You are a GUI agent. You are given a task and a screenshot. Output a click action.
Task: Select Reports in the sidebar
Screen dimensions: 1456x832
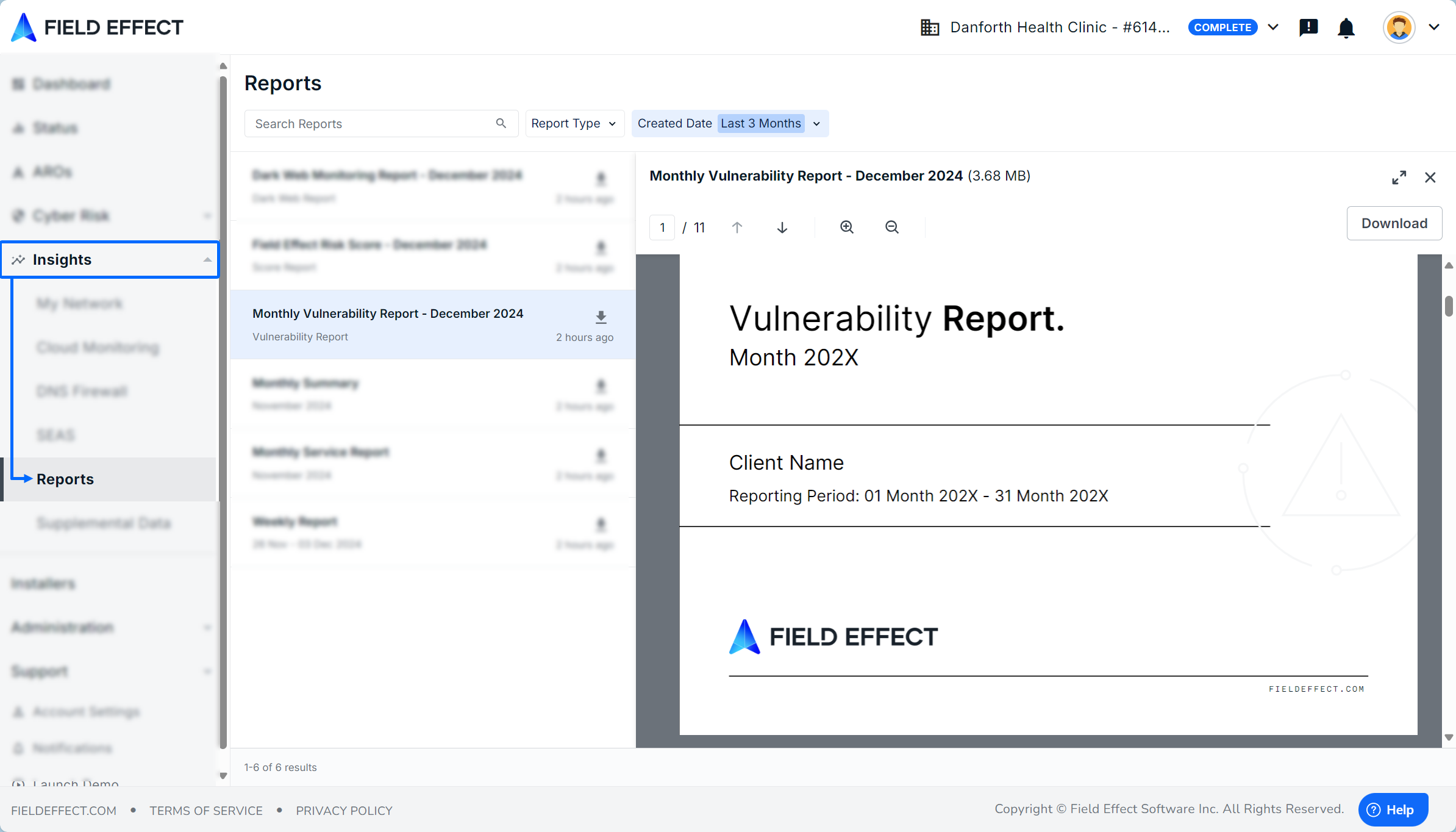point(65,479)
